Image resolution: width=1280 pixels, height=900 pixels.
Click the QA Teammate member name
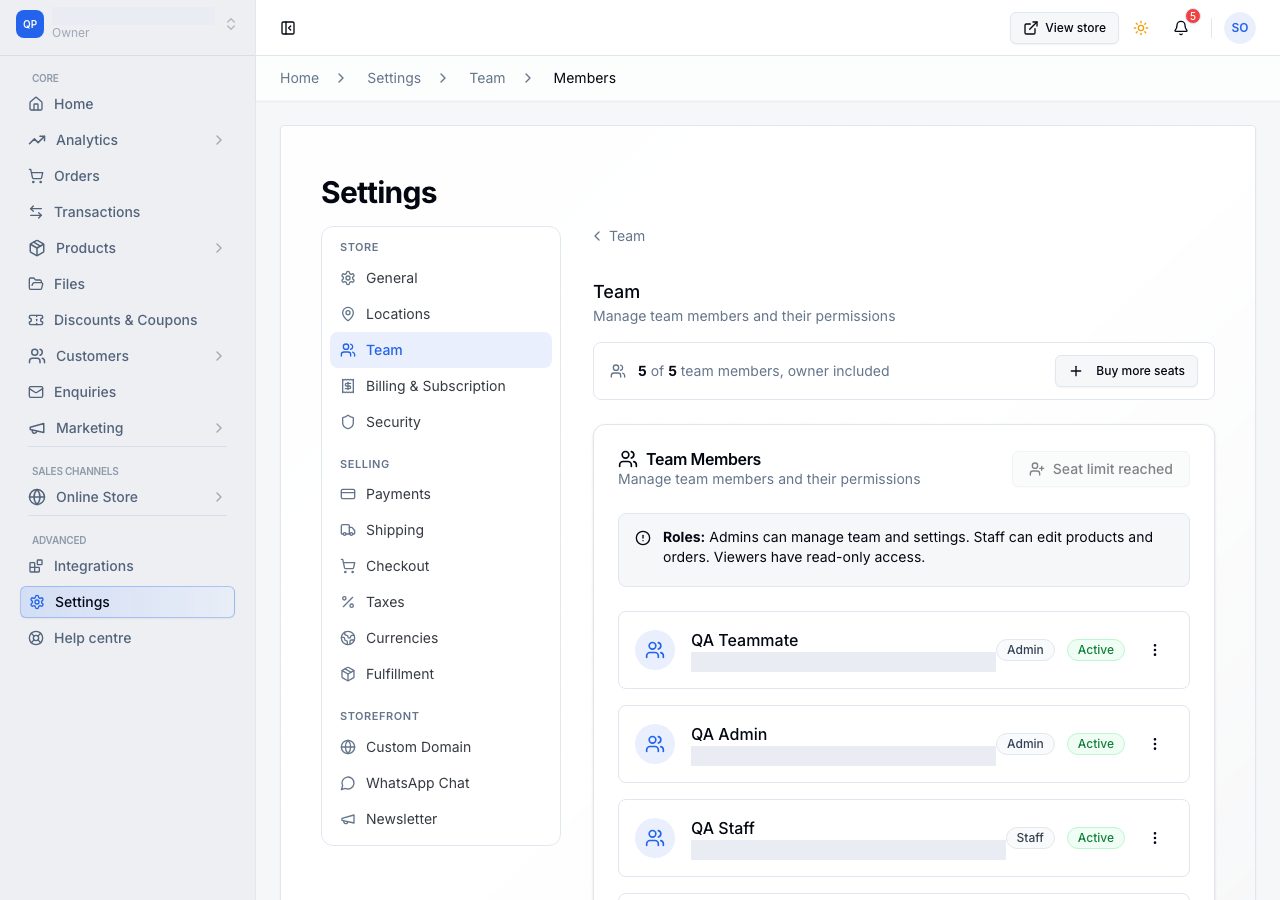click(744, 640)
